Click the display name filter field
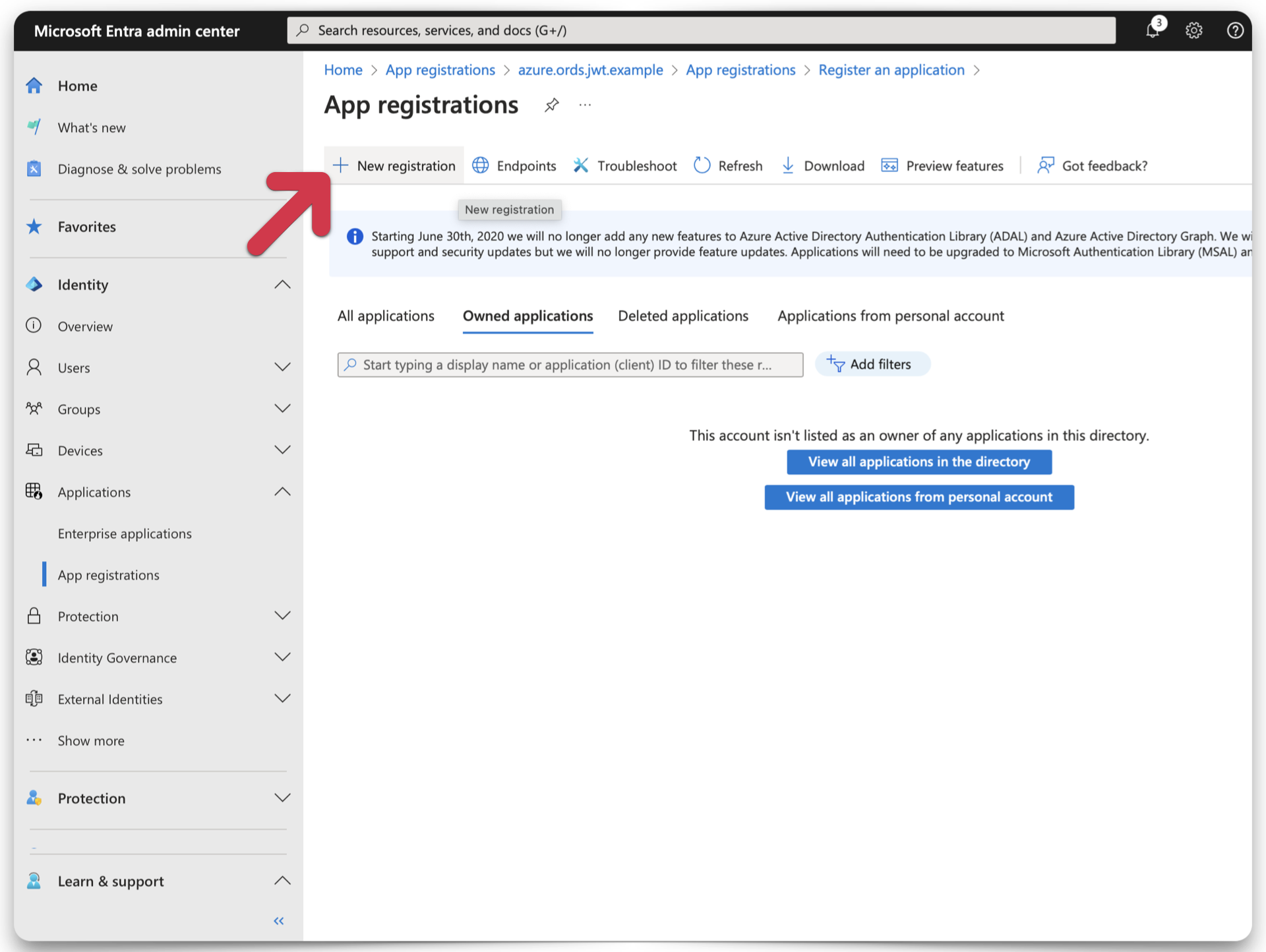The width and height of the screenshot is (1266, 952). [x=570, y=365]
